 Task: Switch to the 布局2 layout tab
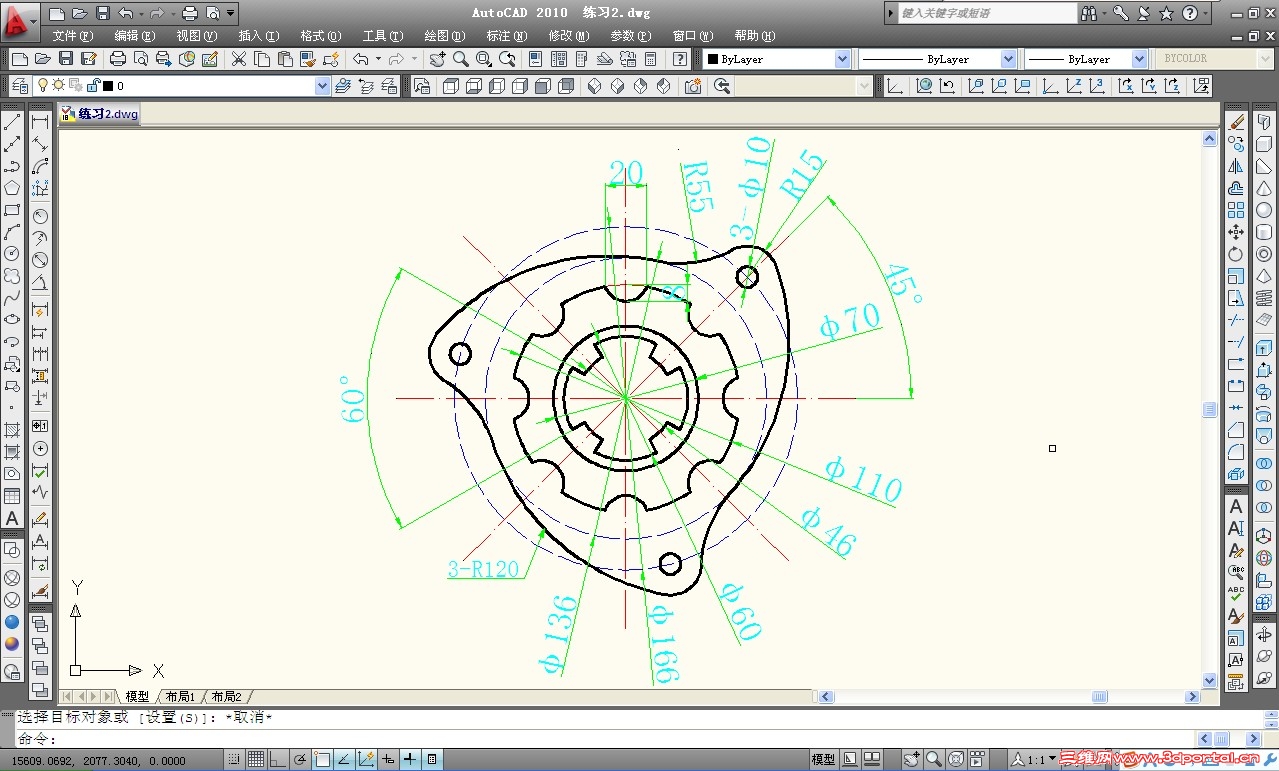point(226,697)
